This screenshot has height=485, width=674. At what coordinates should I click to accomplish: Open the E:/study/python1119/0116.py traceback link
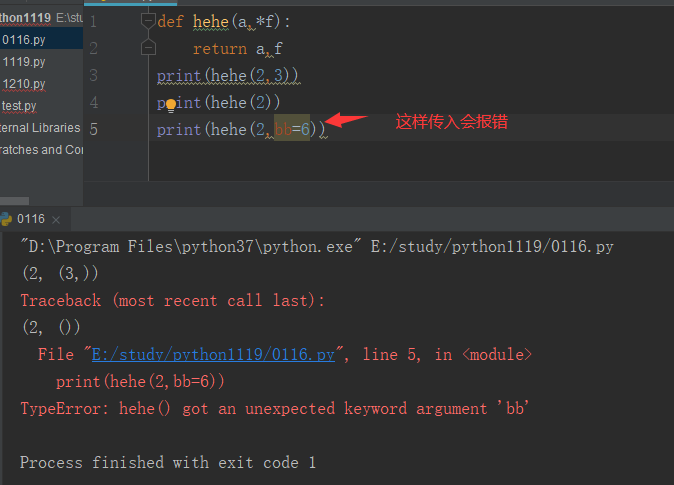[213, 355]
